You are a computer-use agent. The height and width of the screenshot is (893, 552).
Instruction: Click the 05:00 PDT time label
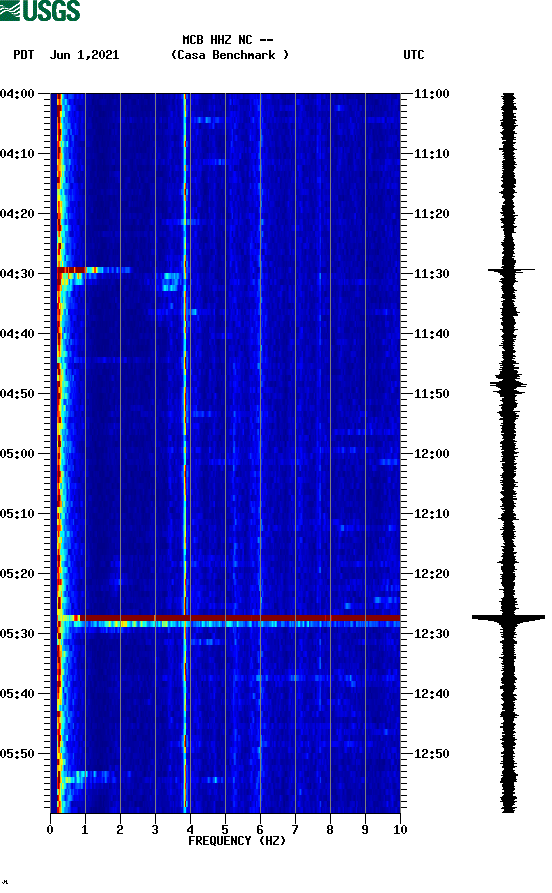pos(17,453)
